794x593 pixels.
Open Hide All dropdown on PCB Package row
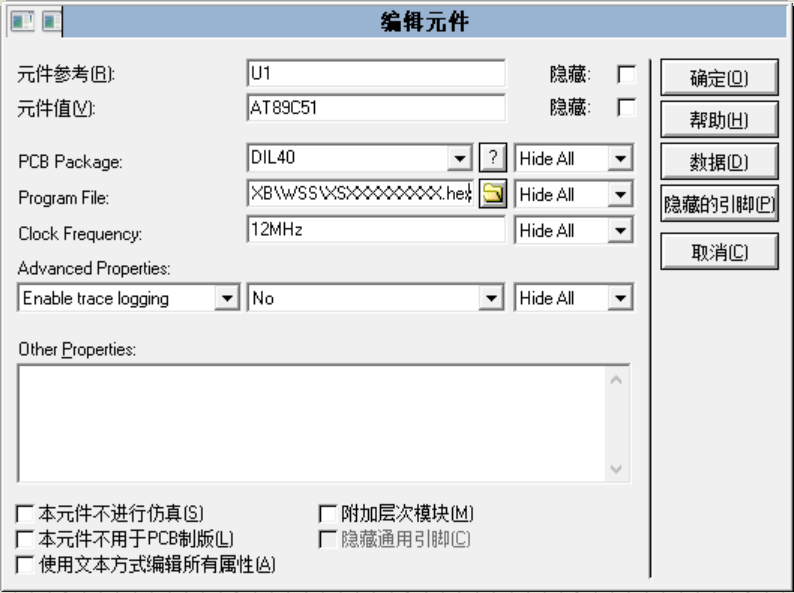620,159
